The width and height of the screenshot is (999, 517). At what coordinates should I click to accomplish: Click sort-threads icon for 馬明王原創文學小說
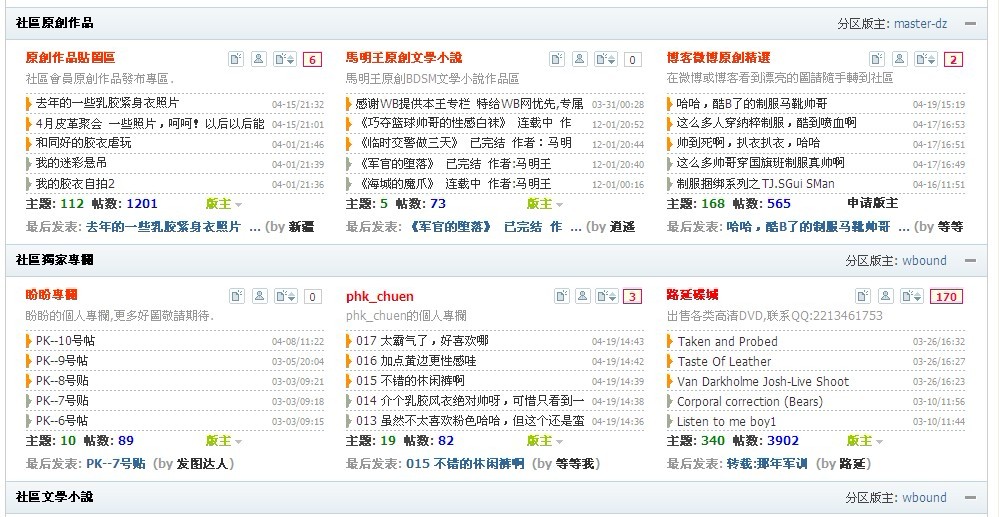[x=606, y=59]
